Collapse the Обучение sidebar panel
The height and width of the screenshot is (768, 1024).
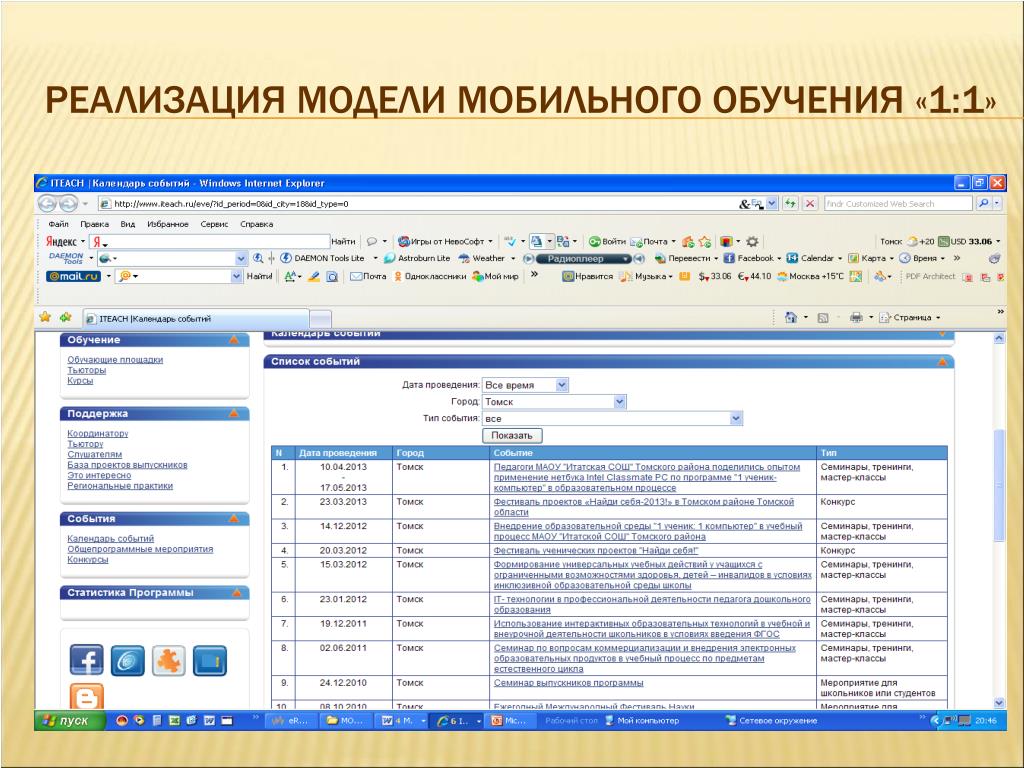(x=234, y=340)
